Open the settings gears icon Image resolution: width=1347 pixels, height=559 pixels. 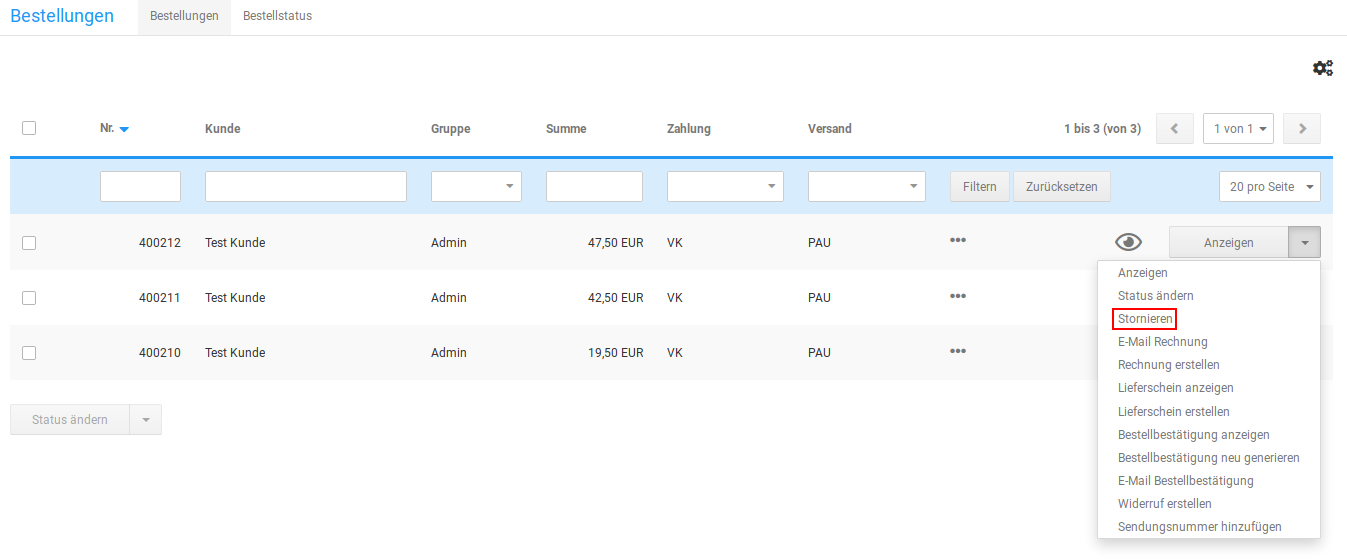click(x=1322, y=68)
